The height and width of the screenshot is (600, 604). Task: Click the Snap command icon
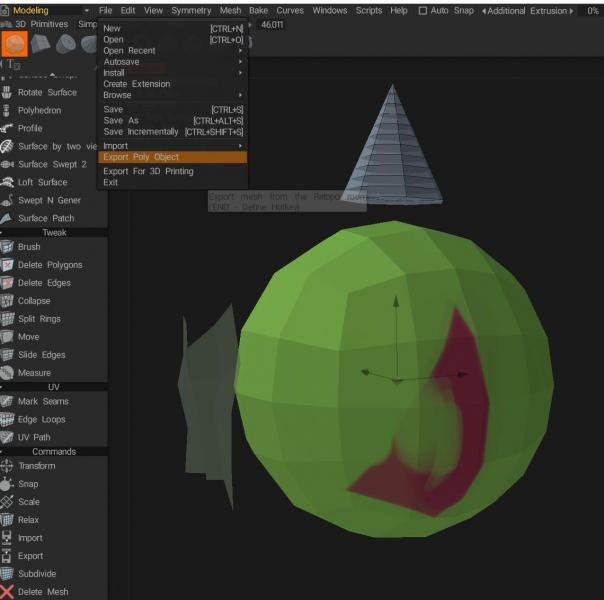click(7, 484)
